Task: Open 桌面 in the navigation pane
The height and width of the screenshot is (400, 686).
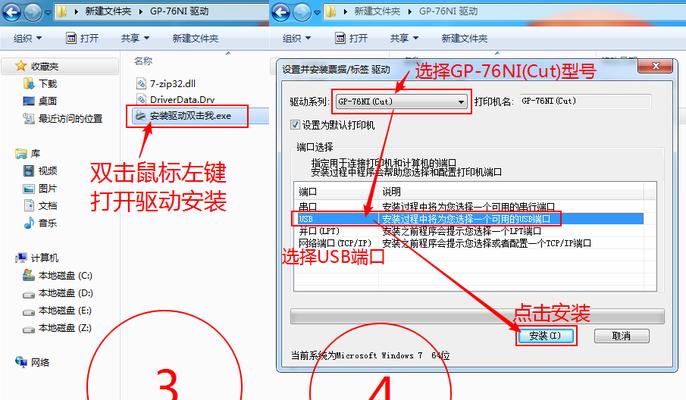Action: click(39, 101)
